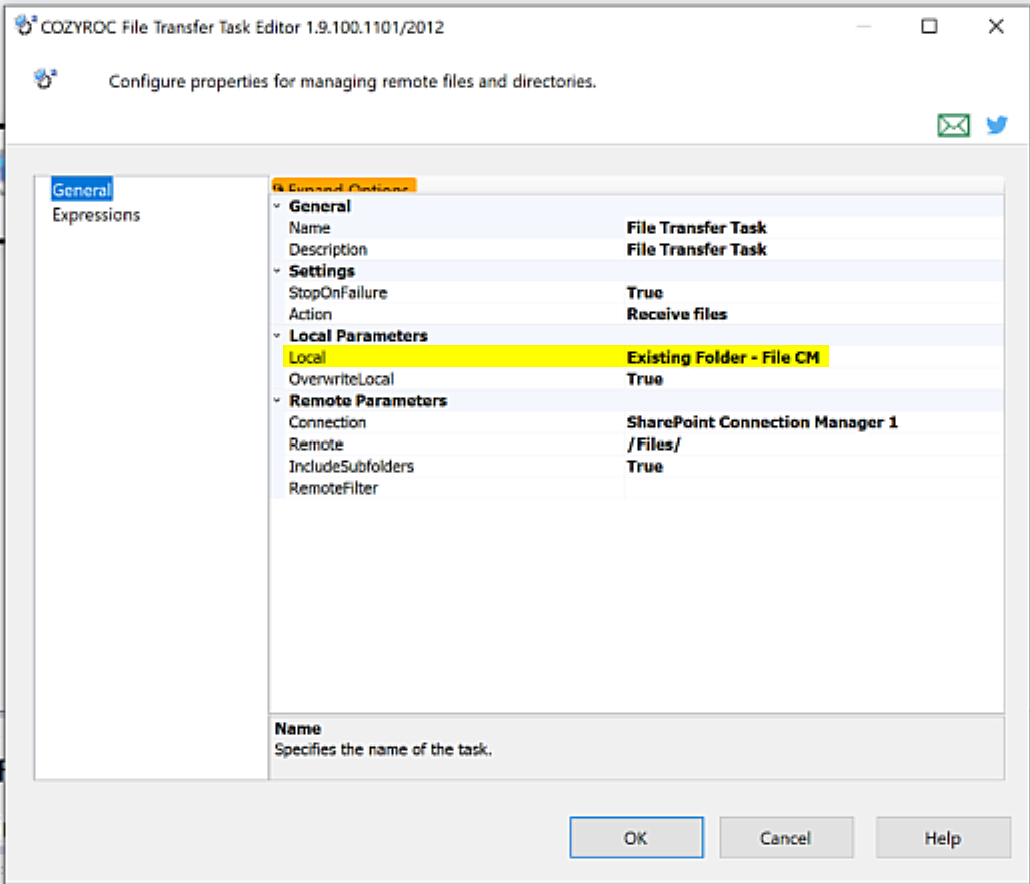The image size is (1030, 884).
Task: Collapse the Local Parameters group
Action: [277, 336]
